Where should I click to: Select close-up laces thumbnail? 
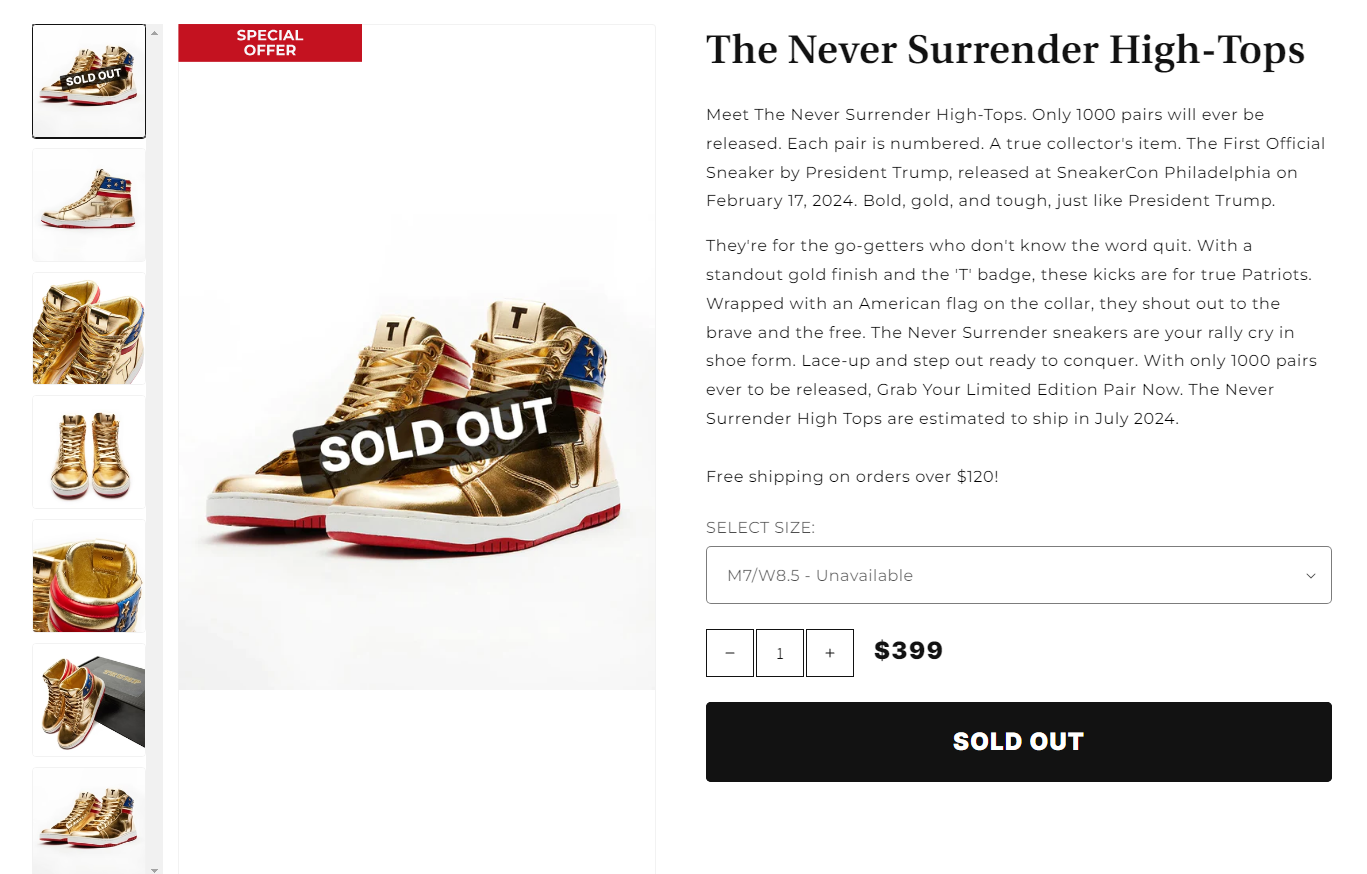pos(89,329)
